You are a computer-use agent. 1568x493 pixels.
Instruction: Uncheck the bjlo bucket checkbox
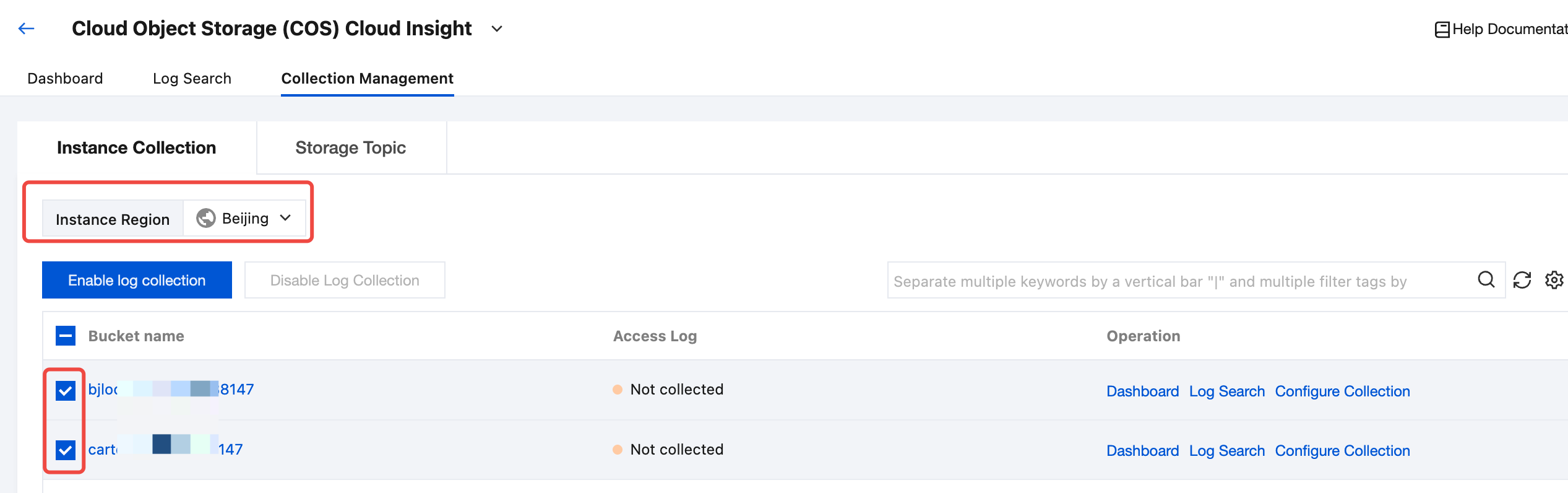tap(66, 390)
